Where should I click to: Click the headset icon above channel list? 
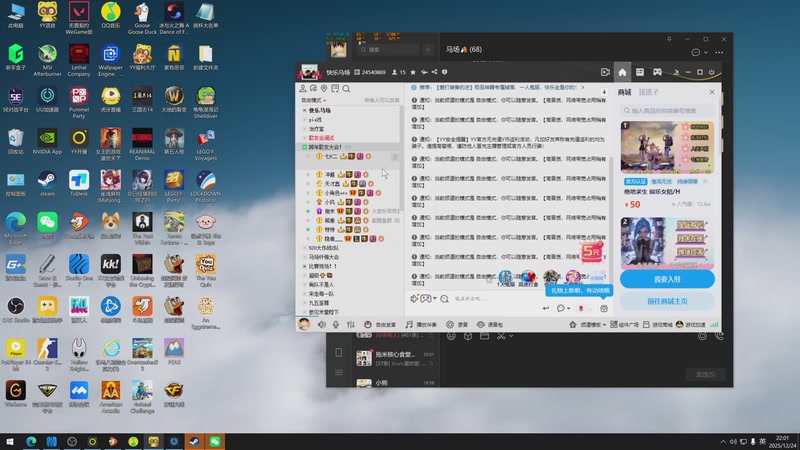[x=313, y=89]
